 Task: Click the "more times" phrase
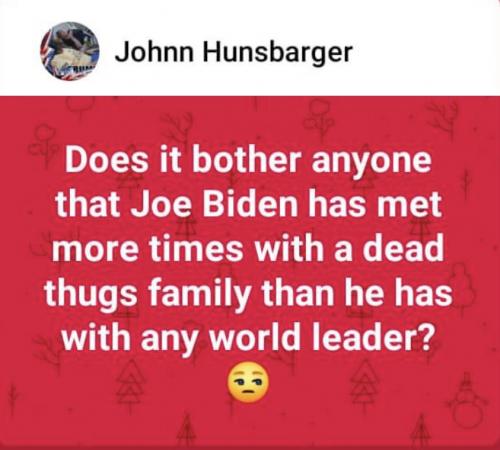(x=148, y=248)
